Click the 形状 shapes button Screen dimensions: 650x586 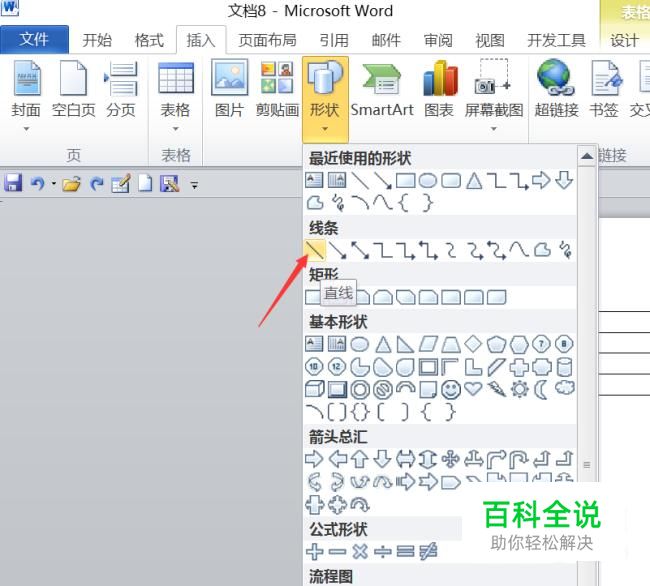click(x=325, y=99)
